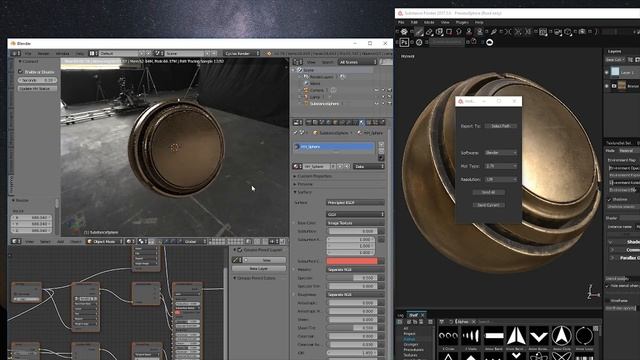Toggle Grease Pencil Layers checkbox in Blender
This screenshot has height=360, width=640.
tap(240, 250)
